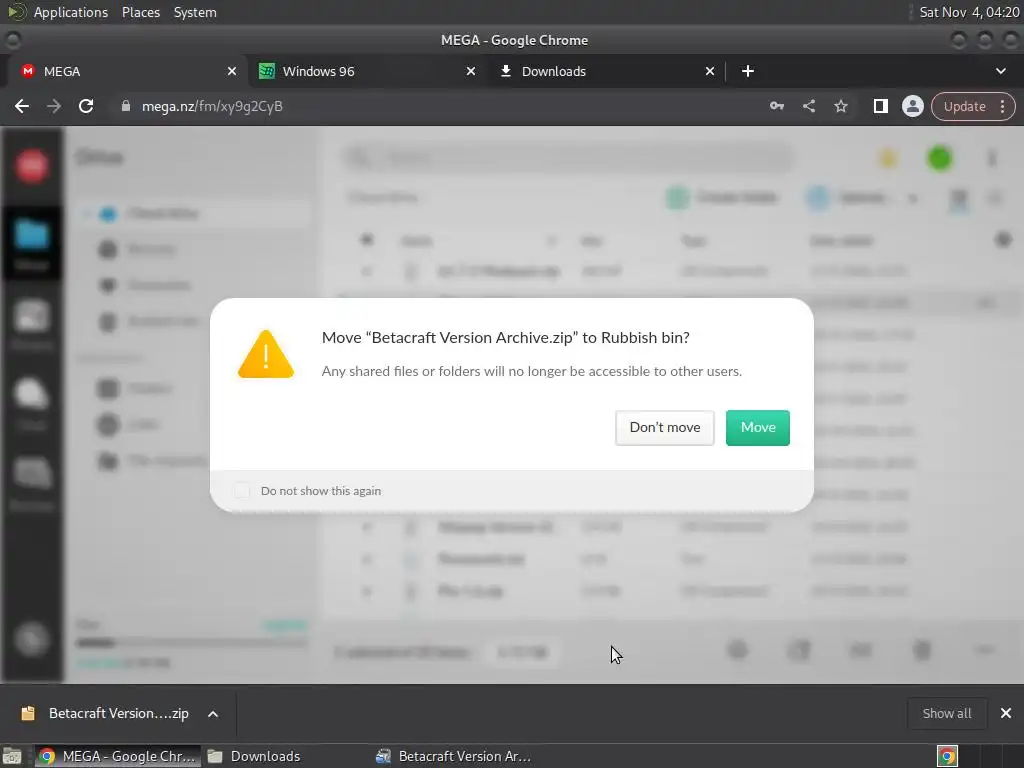Screen dimensions: 1024x768
Task: Switch to MEGA - Google Chrome taskbar item
Action: (118, 756)
